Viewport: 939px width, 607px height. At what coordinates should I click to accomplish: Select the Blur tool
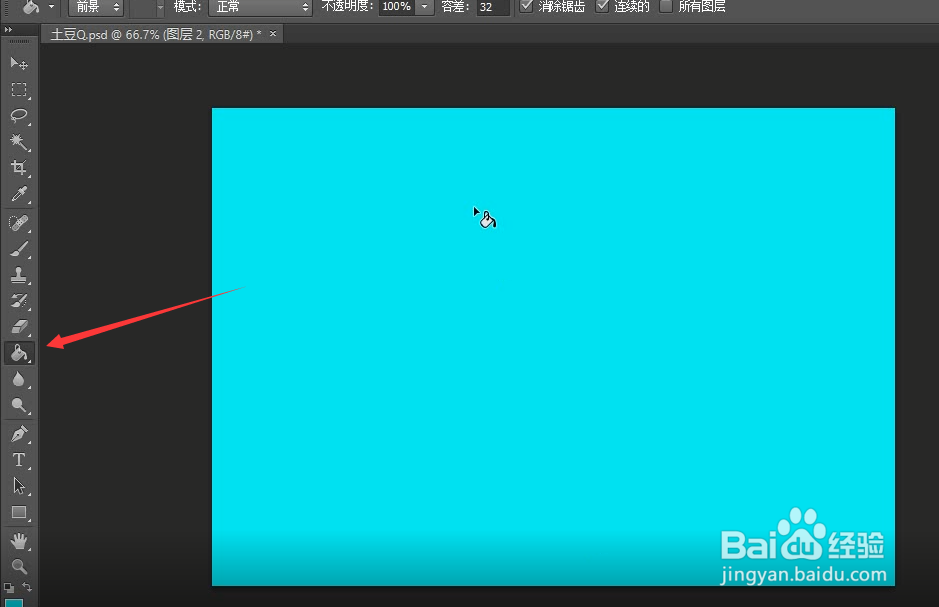19,380
